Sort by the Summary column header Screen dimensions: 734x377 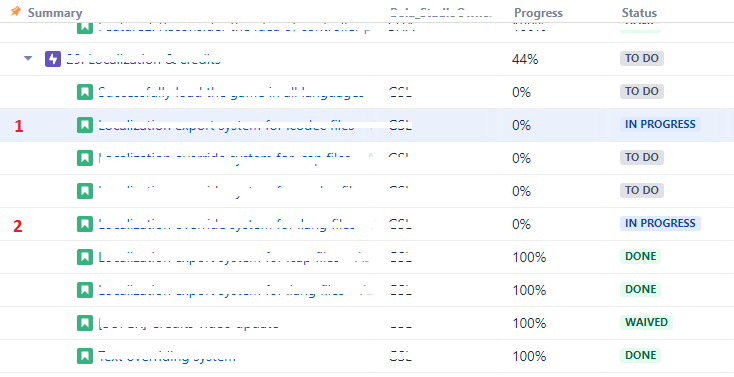55,13
